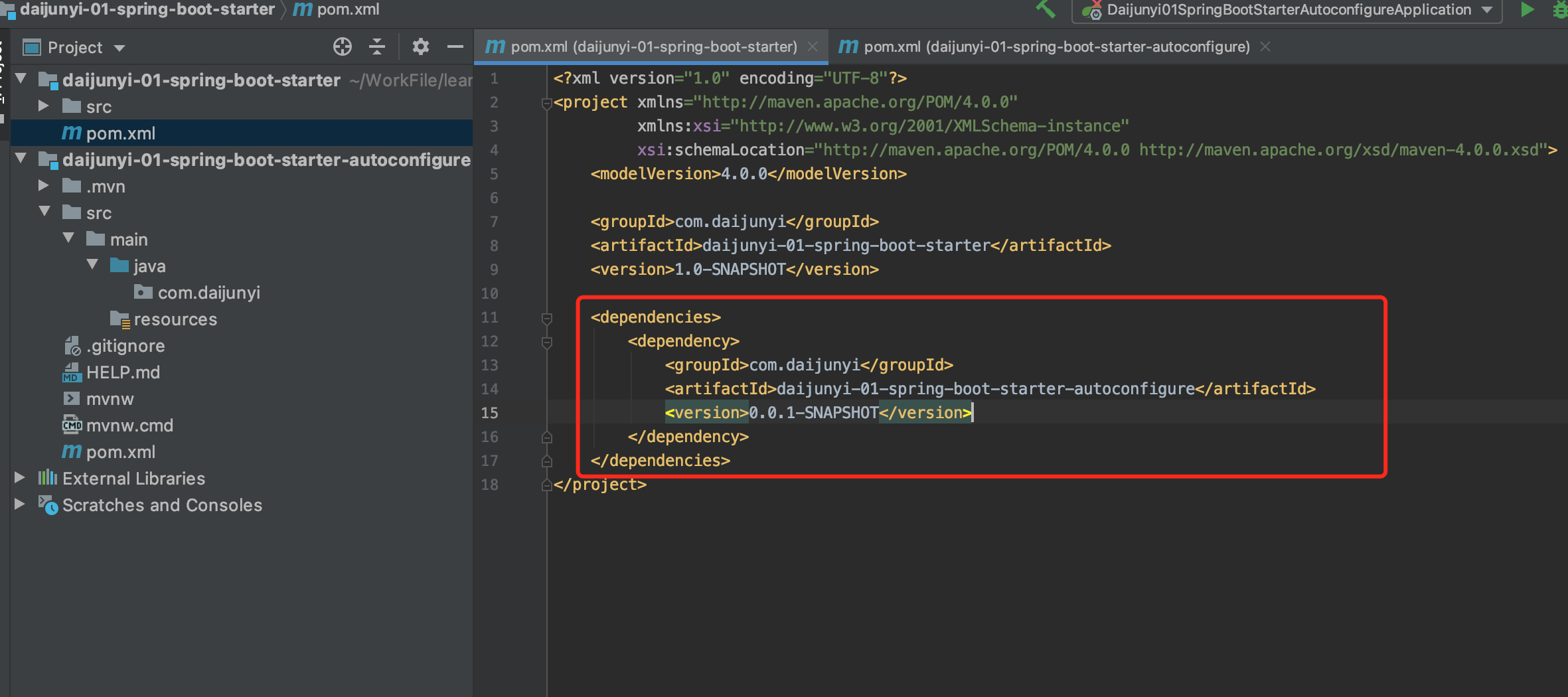The image size is (1568, 697).
Task: Click the xml declaration on line 1
Action: tap(730, 78)
